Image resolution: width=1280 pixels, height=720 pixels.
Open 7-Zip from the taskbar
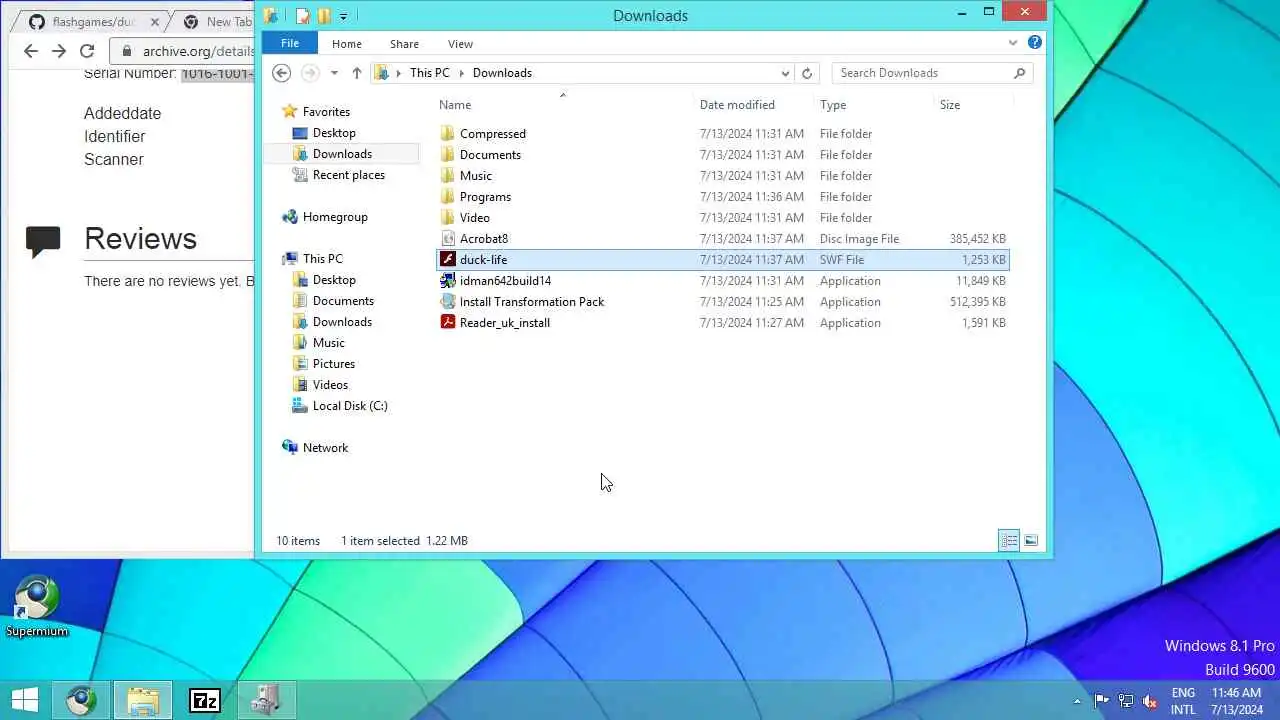pyautogui.click(x=204, y=701)
